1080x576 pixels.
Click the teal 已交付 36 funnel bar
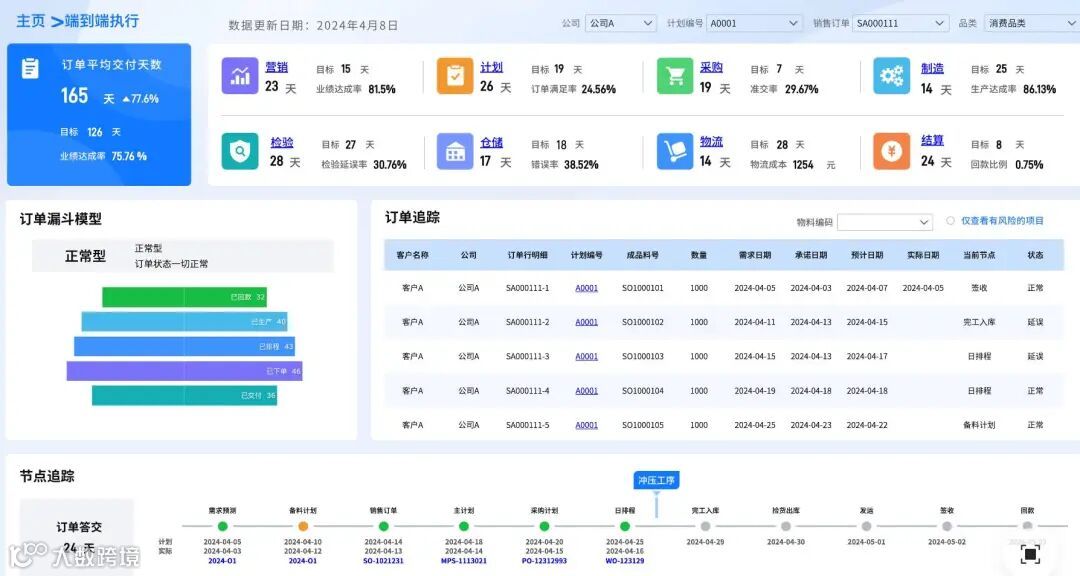pos(185,395)
